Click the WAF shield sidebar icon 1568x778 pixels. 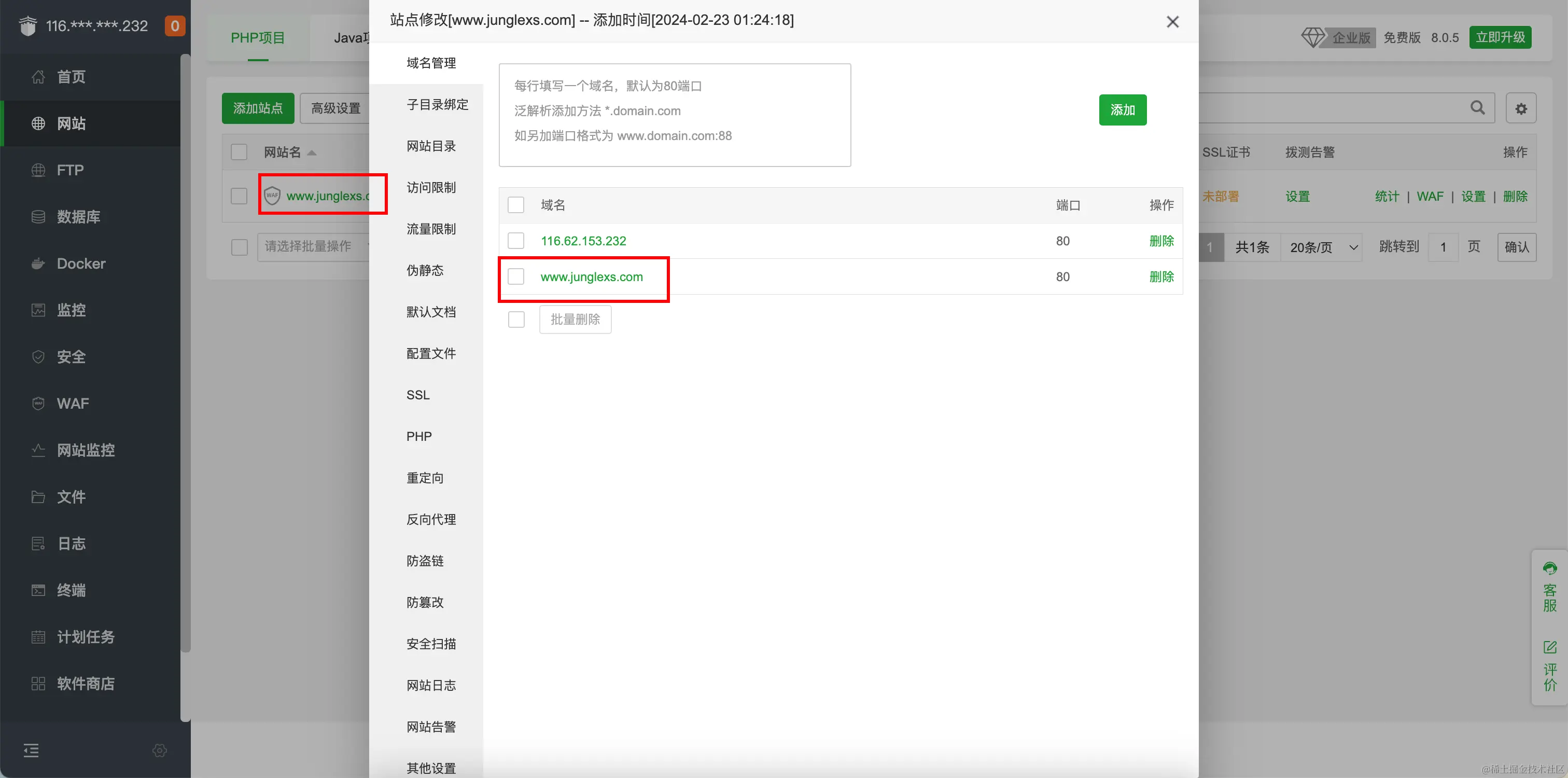(x=38, y=403)
